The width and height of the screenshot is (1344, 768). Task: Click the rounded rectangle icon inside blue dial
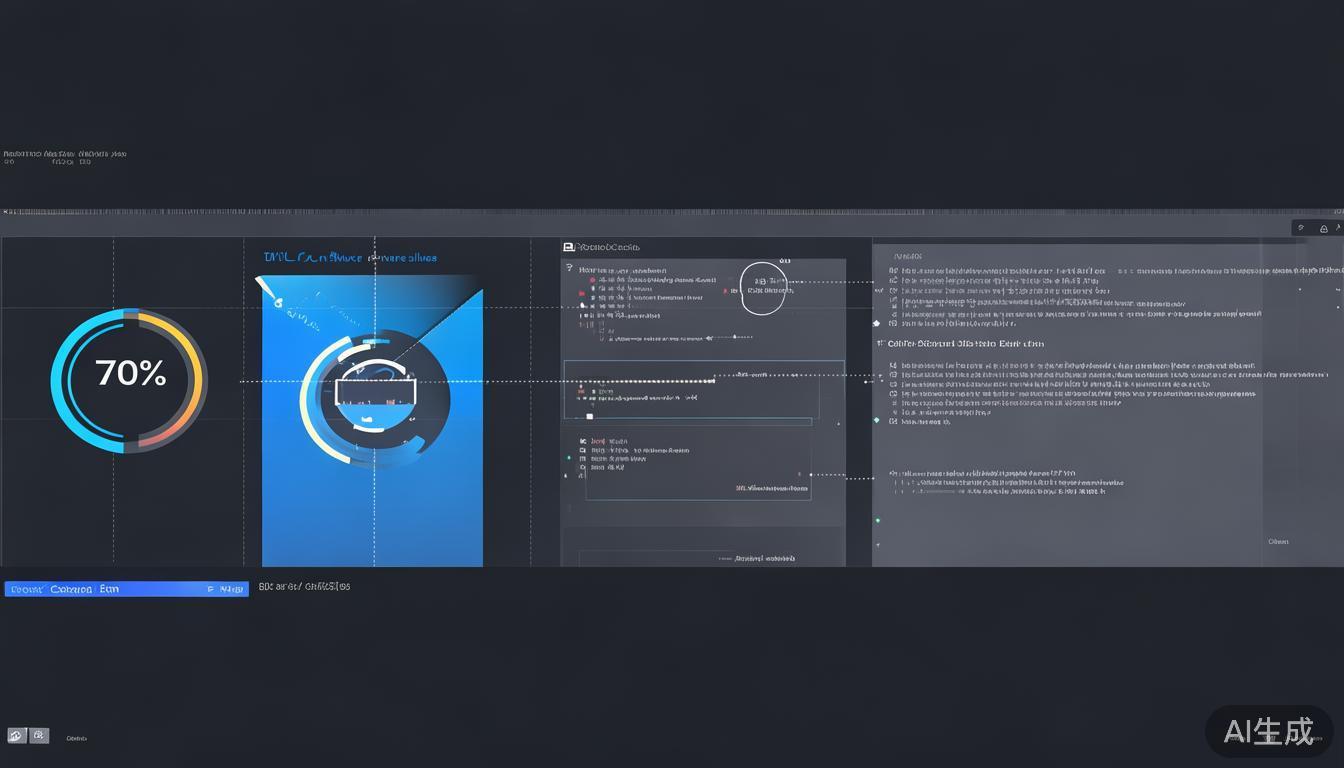[373, 386]
